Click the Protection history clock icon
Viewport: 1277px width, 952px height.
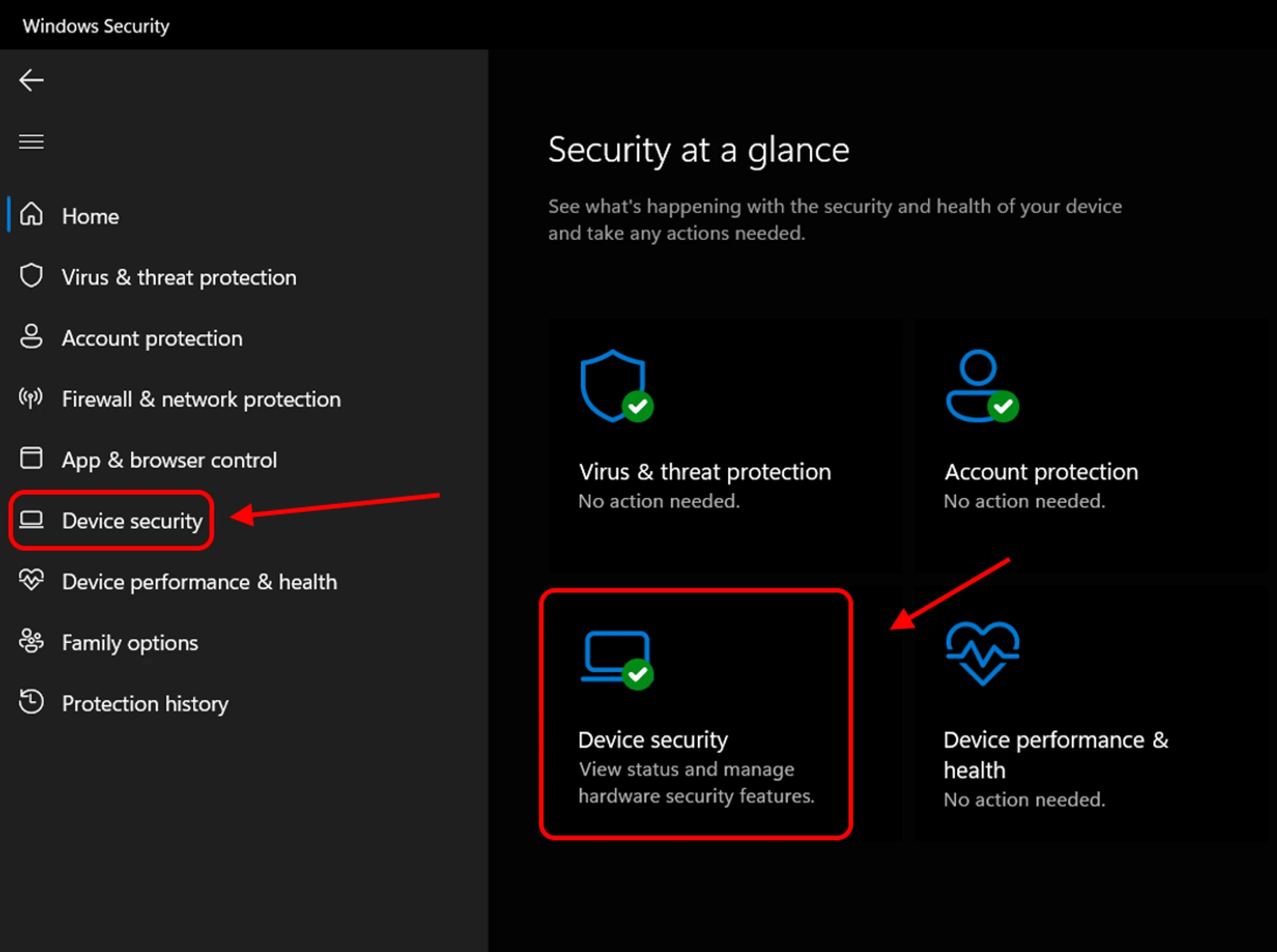pyautogui.click(x=31, y=702)
